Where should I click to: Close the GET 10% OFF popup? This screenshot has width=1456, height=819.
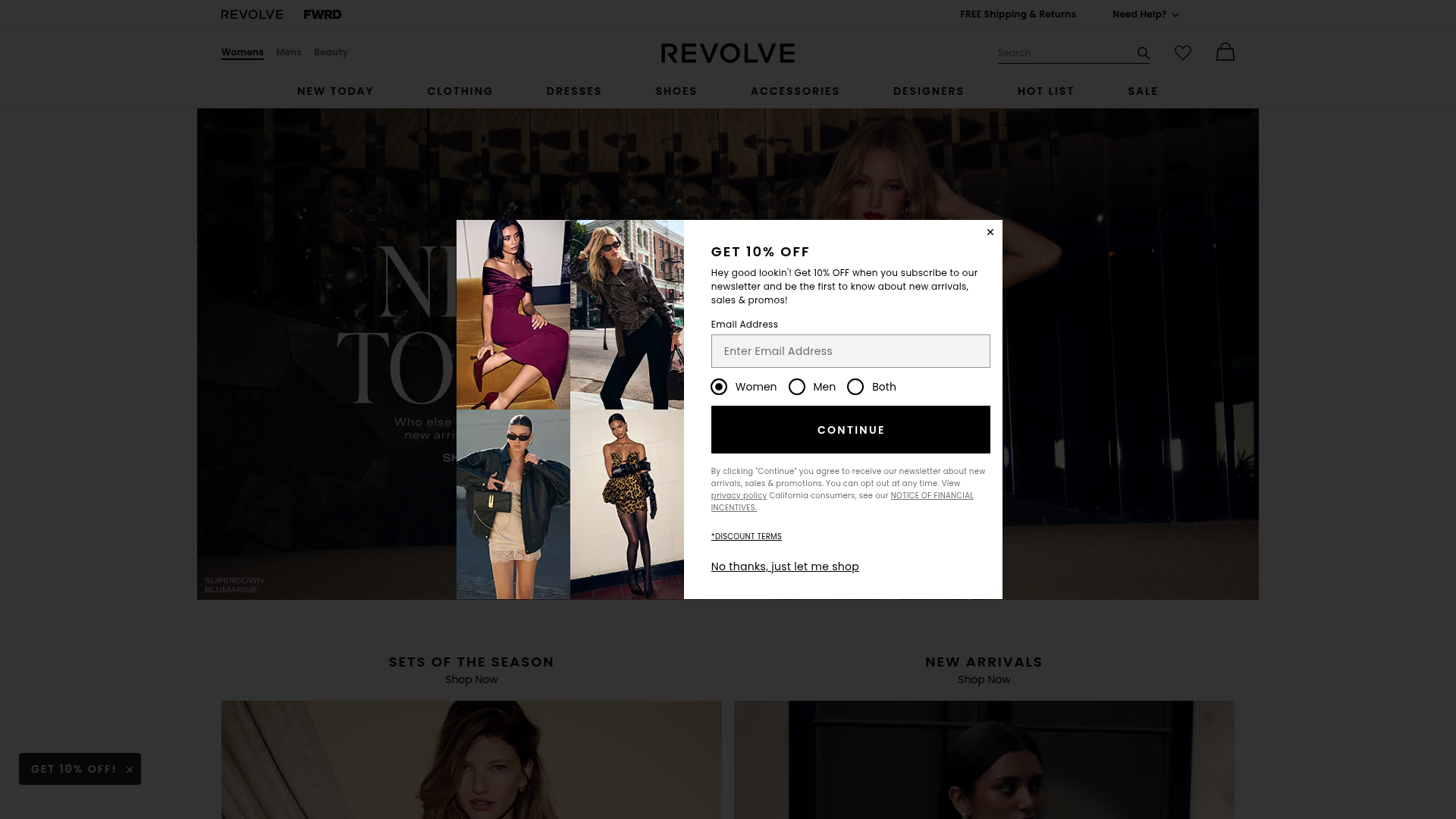point(990,232)
